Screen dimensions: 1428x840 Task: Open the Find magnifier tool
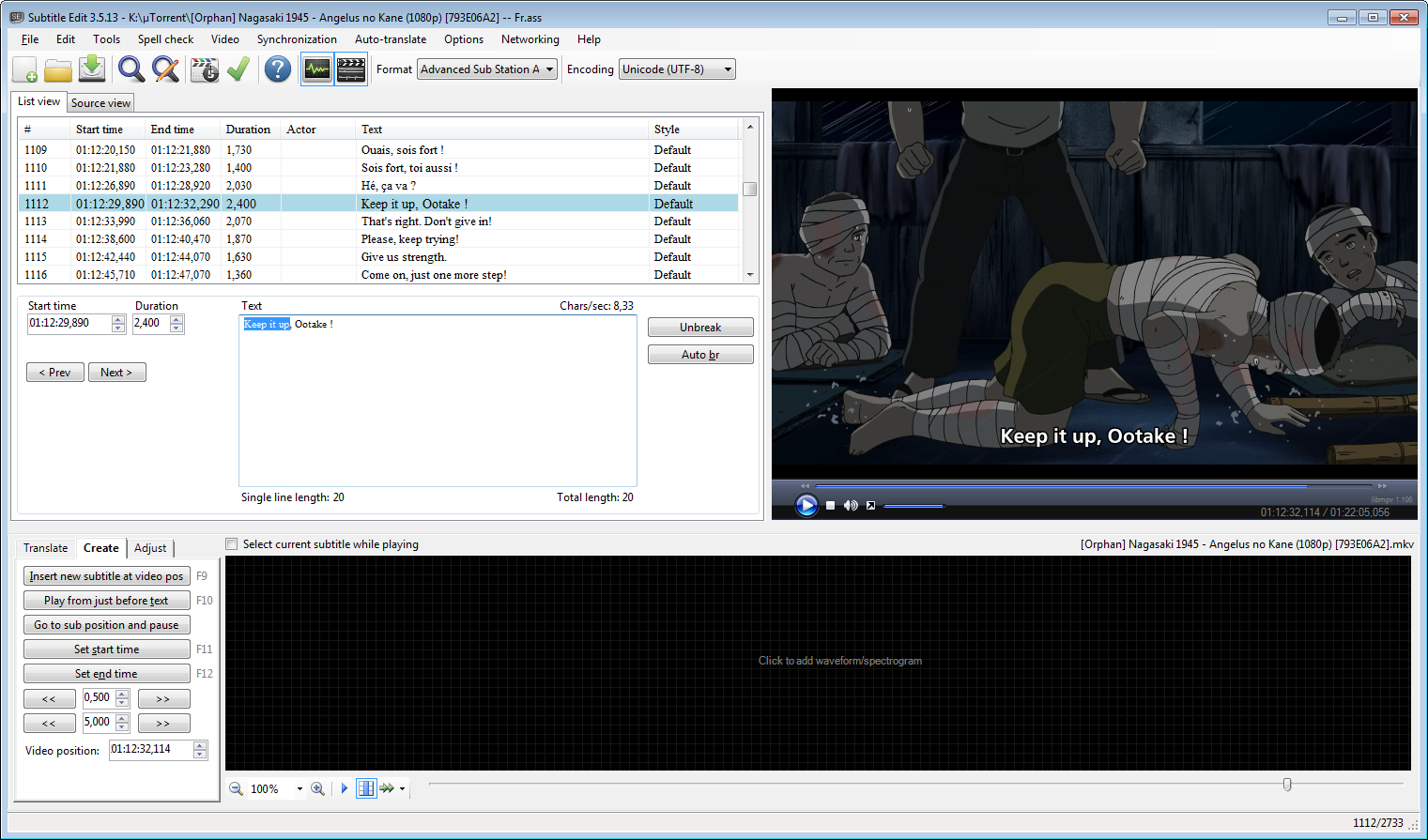click(x=131, y=69)
